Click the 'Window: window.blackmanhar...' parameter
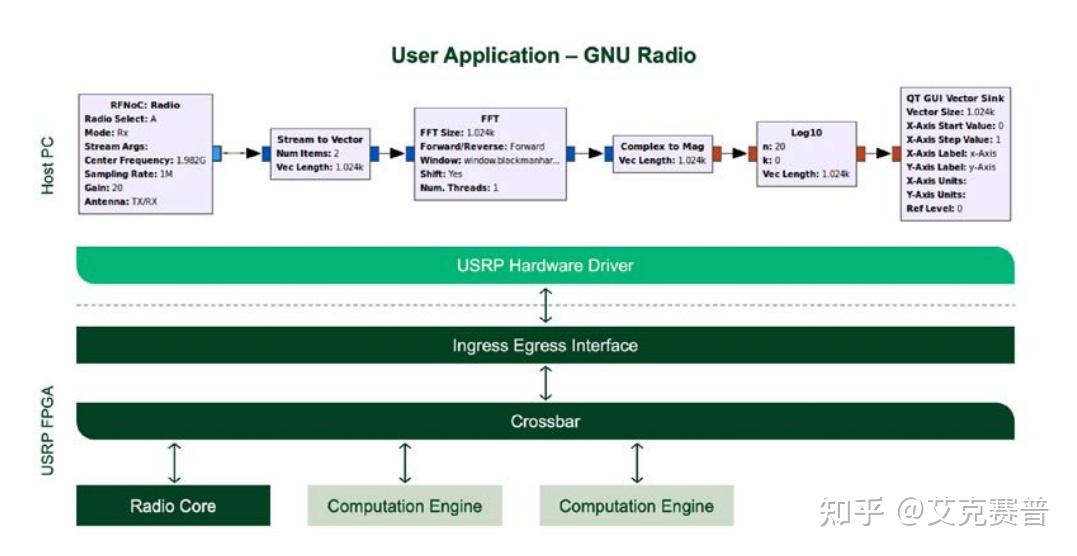The image size is (1077, 556). coord(490,160)
